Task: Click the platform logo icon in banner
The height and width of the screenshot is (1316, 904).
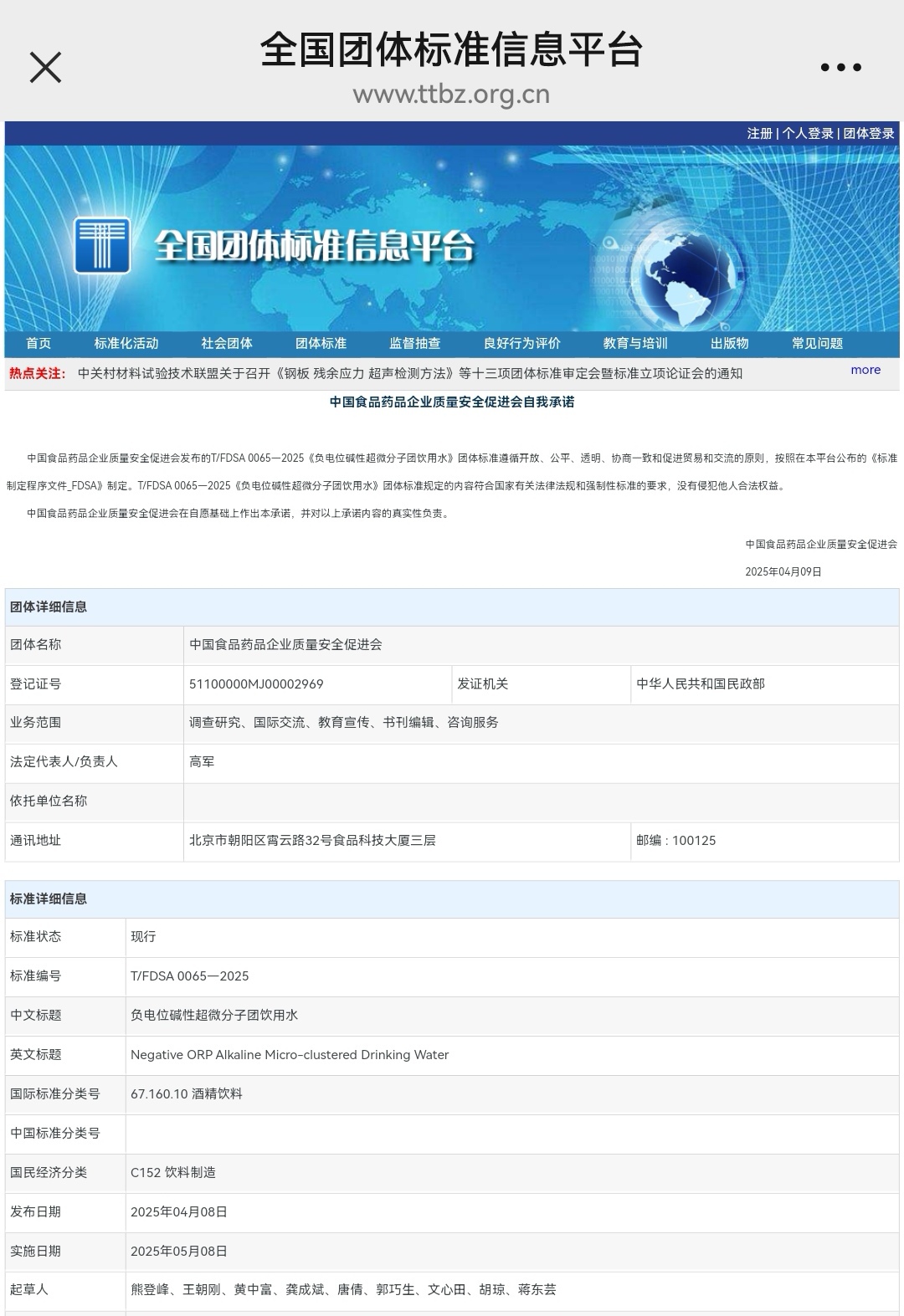Action: [102, 245]
